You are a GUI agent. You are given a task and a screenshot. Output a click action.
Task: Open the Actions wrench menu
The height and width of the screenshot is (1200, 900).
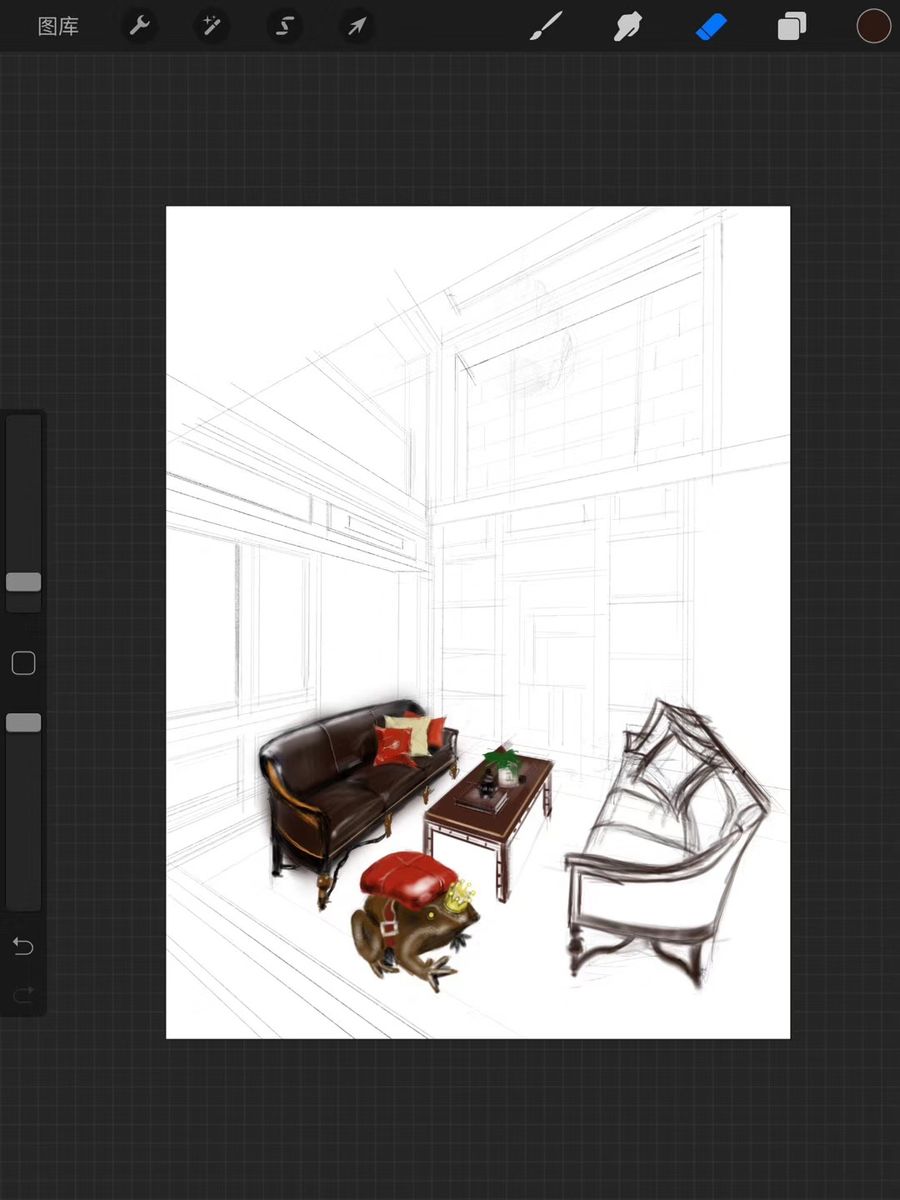[139, 26]
